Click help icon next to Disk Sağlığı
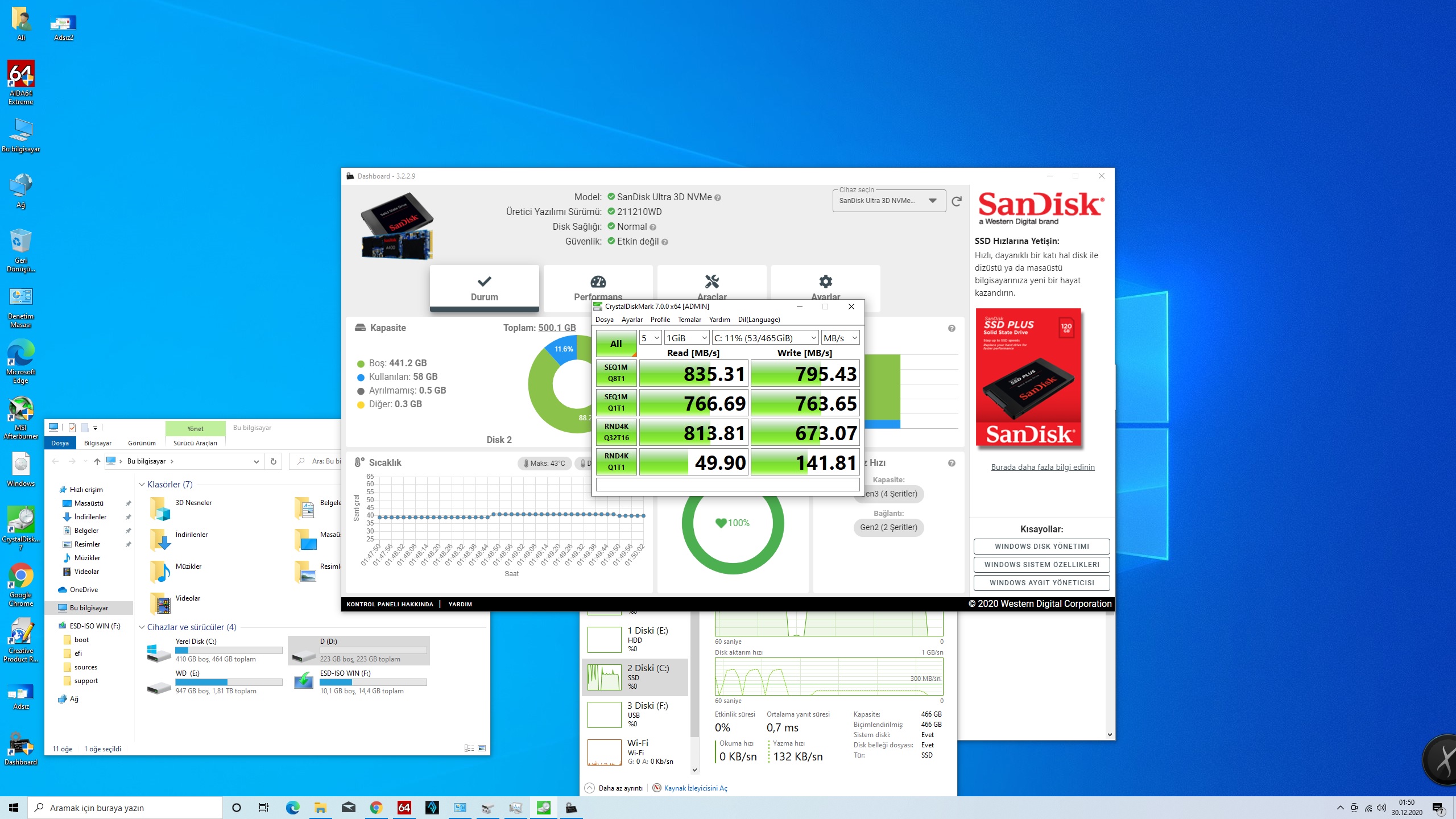Image resolution: width=1456 pixels, height=819 pixels. click(x=653, y=227)
